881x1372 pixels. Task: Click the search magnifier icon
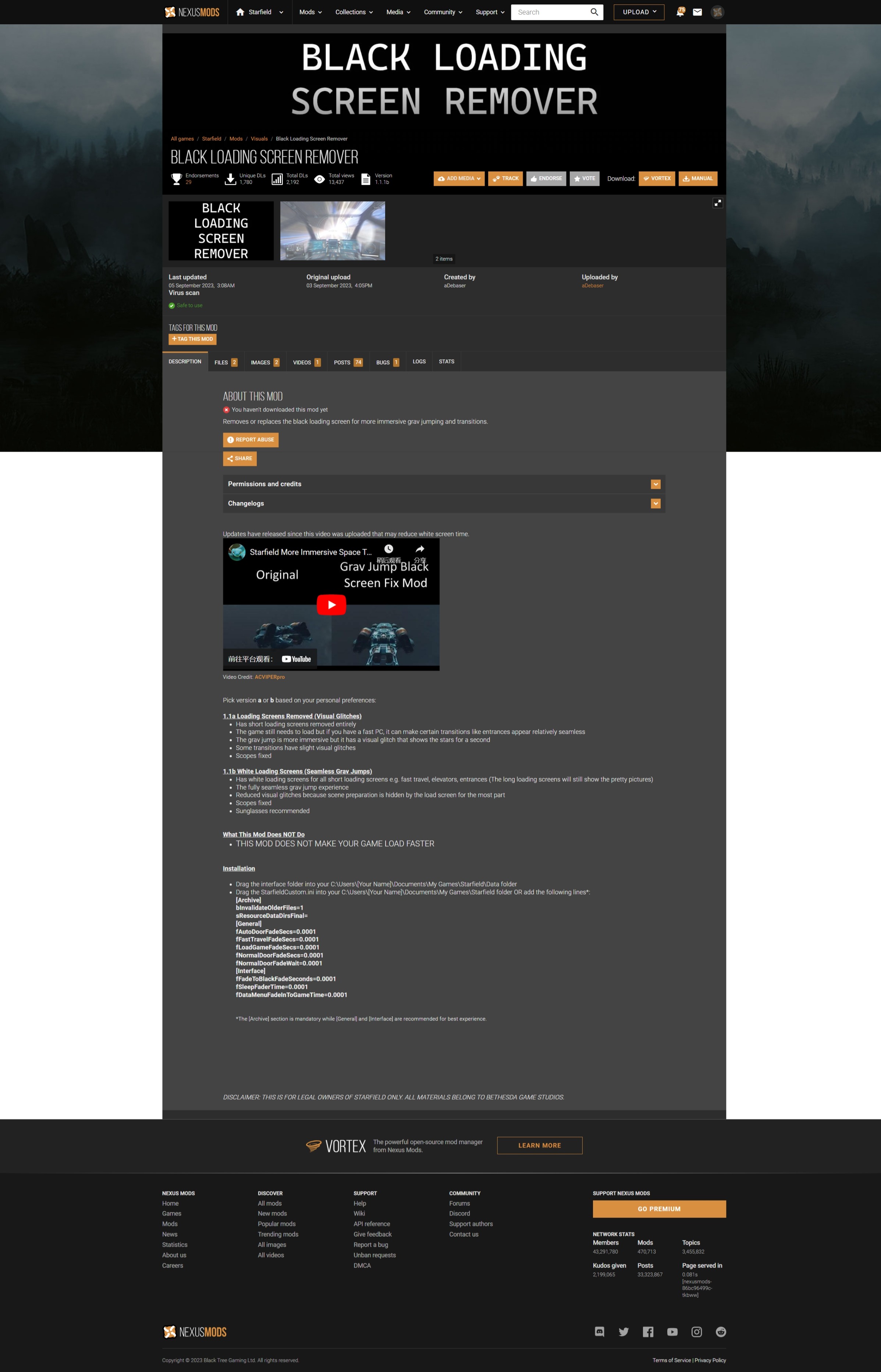click(594, 12)
